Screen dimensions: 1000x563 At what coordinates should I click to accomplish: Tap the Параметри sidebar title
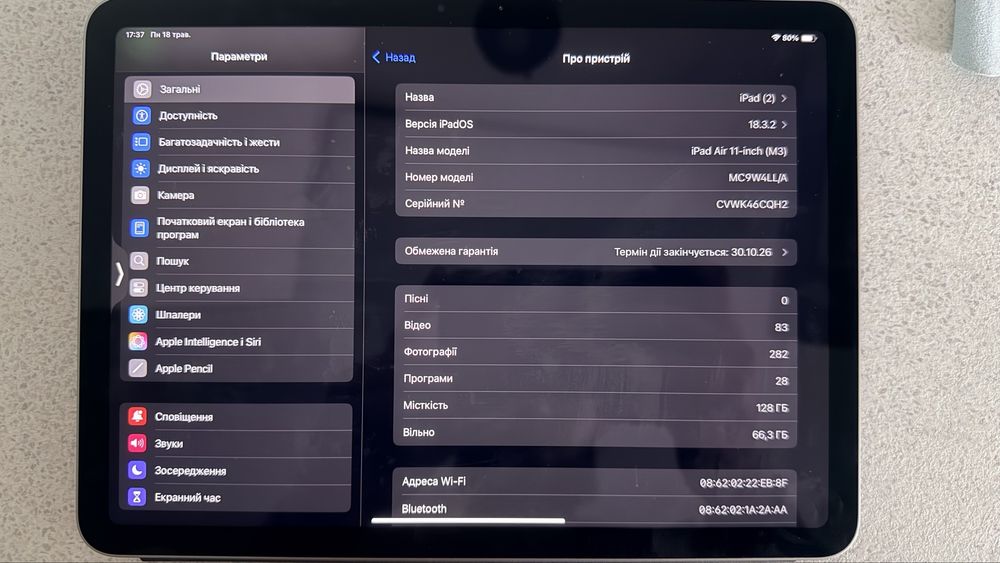[239, 57]
